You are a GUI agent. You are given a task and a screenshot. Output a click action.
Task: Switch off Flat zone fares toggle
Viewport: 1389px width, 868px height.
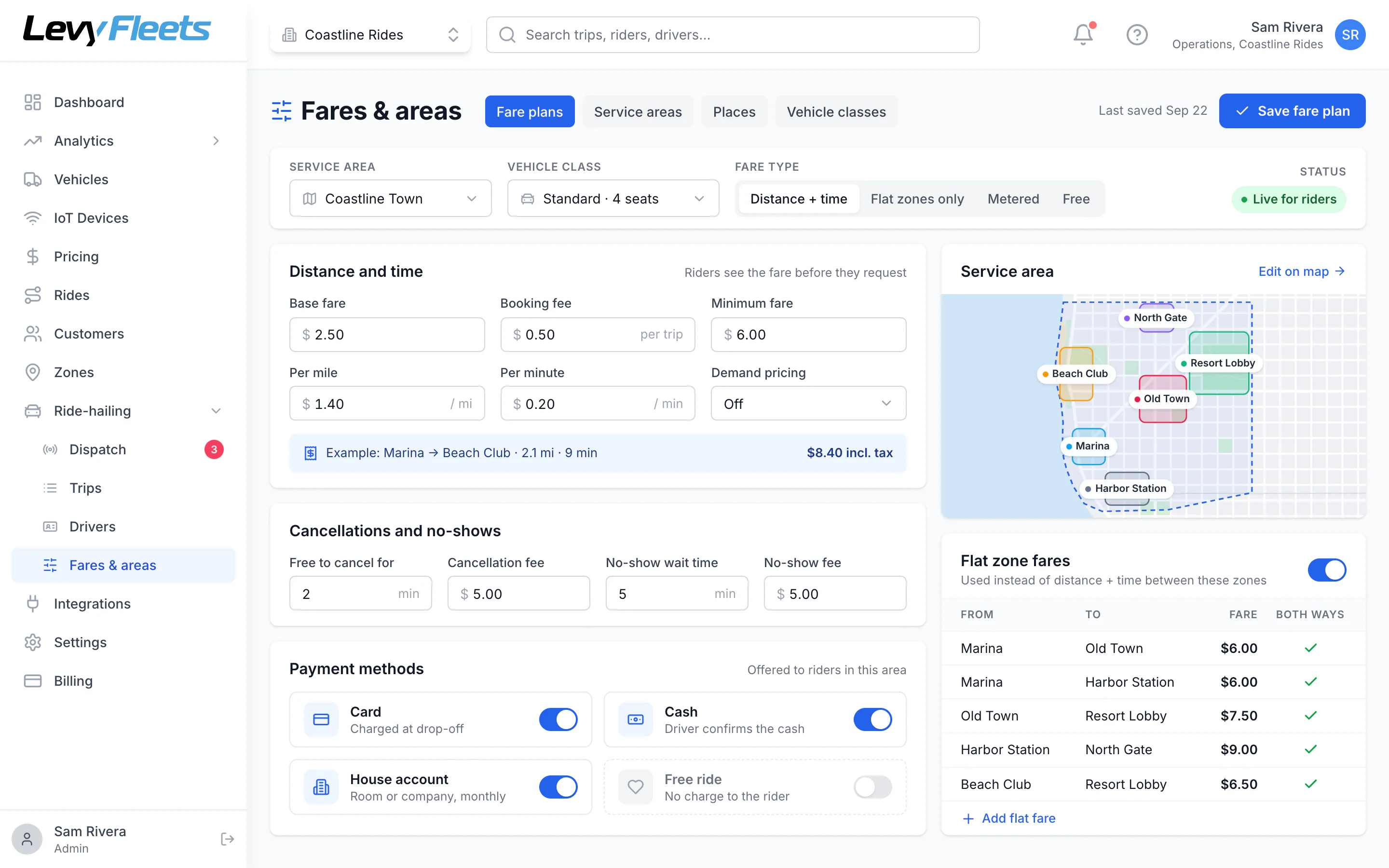click(1326, 570)
